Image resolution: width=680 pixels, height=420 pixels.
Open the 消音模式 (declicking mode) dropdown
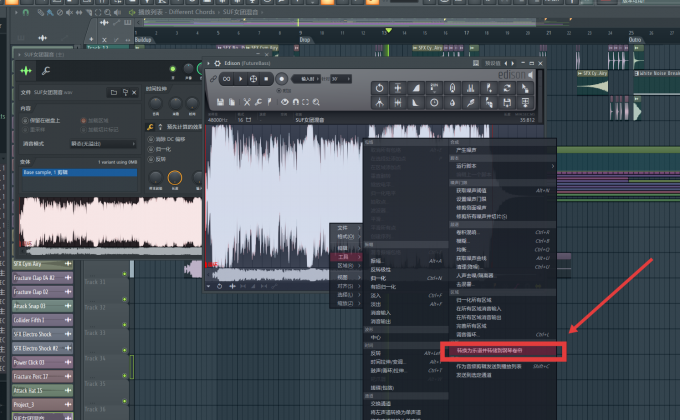click(x=103, y=144)
